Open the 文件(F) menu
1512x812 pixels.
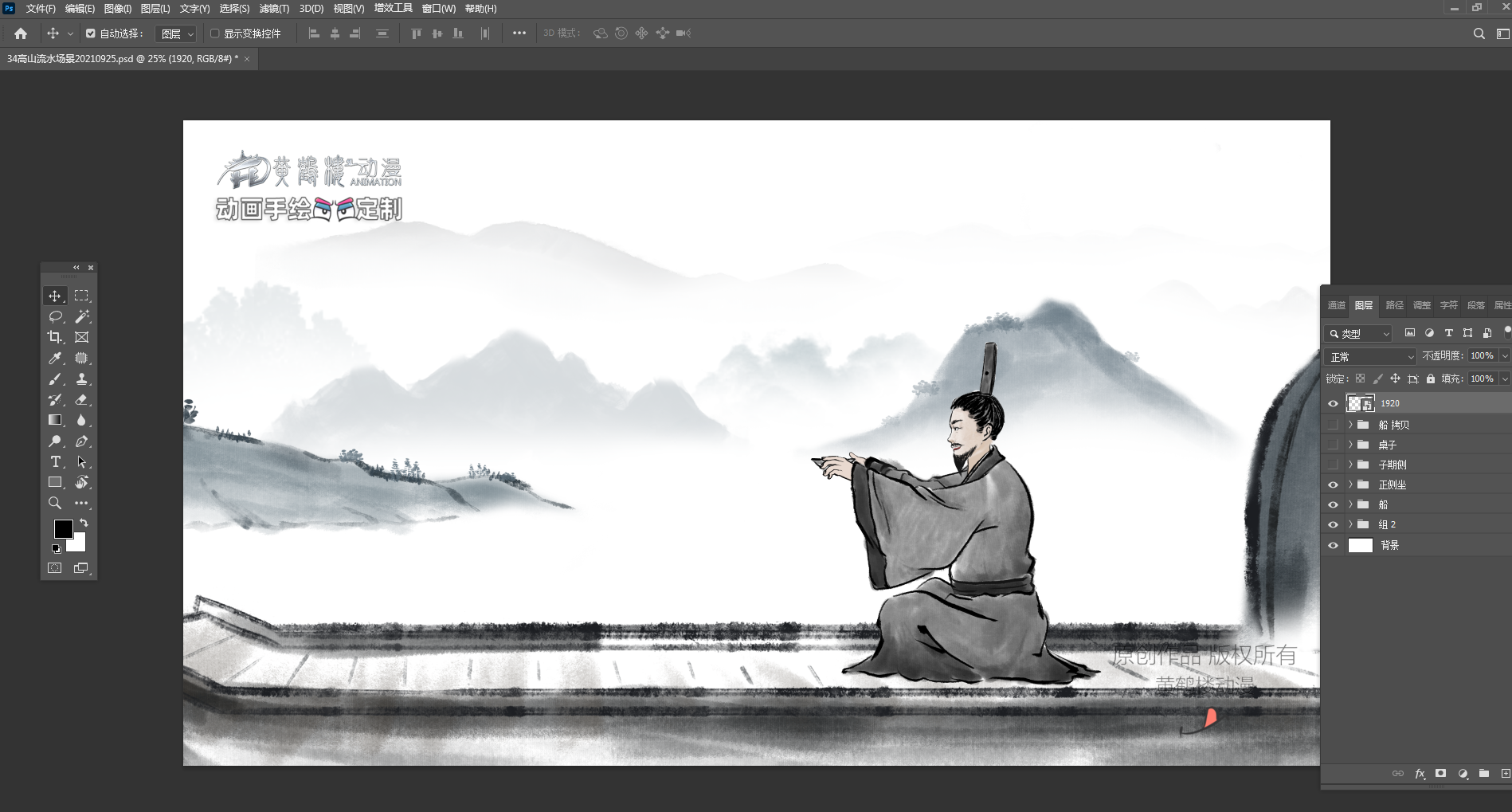click(x=41, y=9)
